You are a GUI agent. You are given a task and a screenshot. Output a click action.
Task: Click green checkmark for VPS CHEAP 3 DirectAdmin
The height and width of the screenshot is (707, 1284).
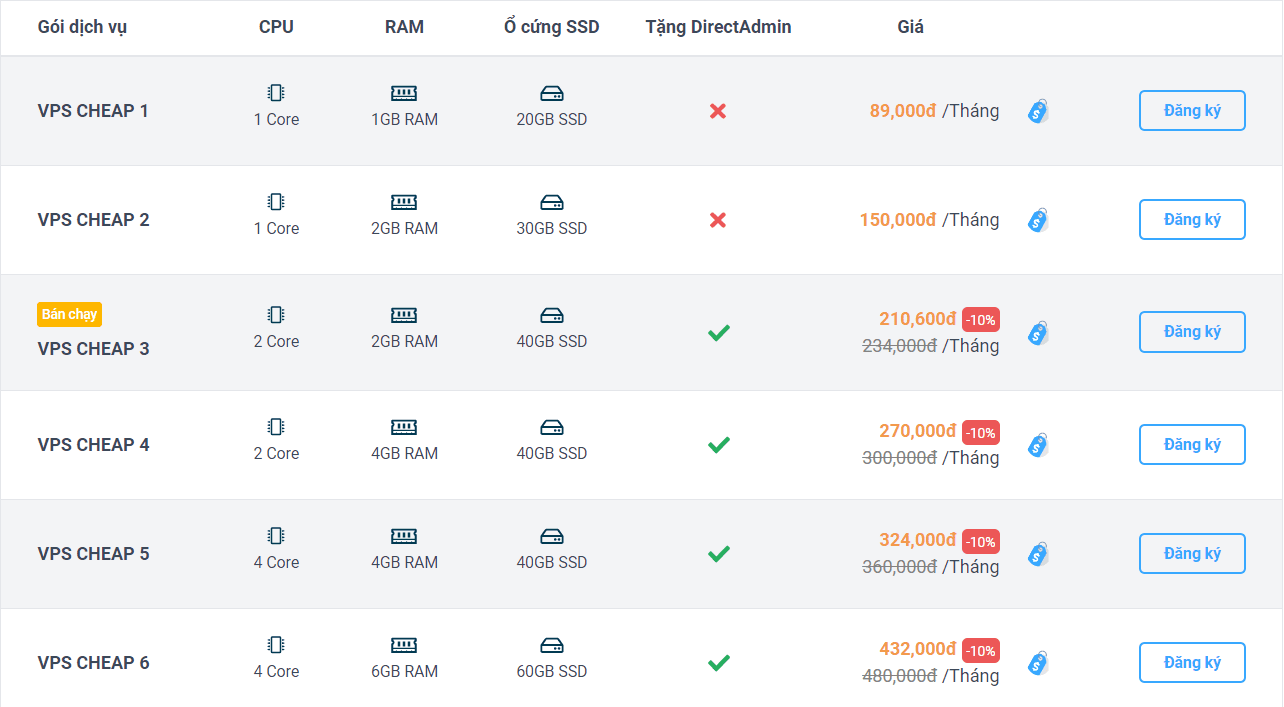point(718,333)
